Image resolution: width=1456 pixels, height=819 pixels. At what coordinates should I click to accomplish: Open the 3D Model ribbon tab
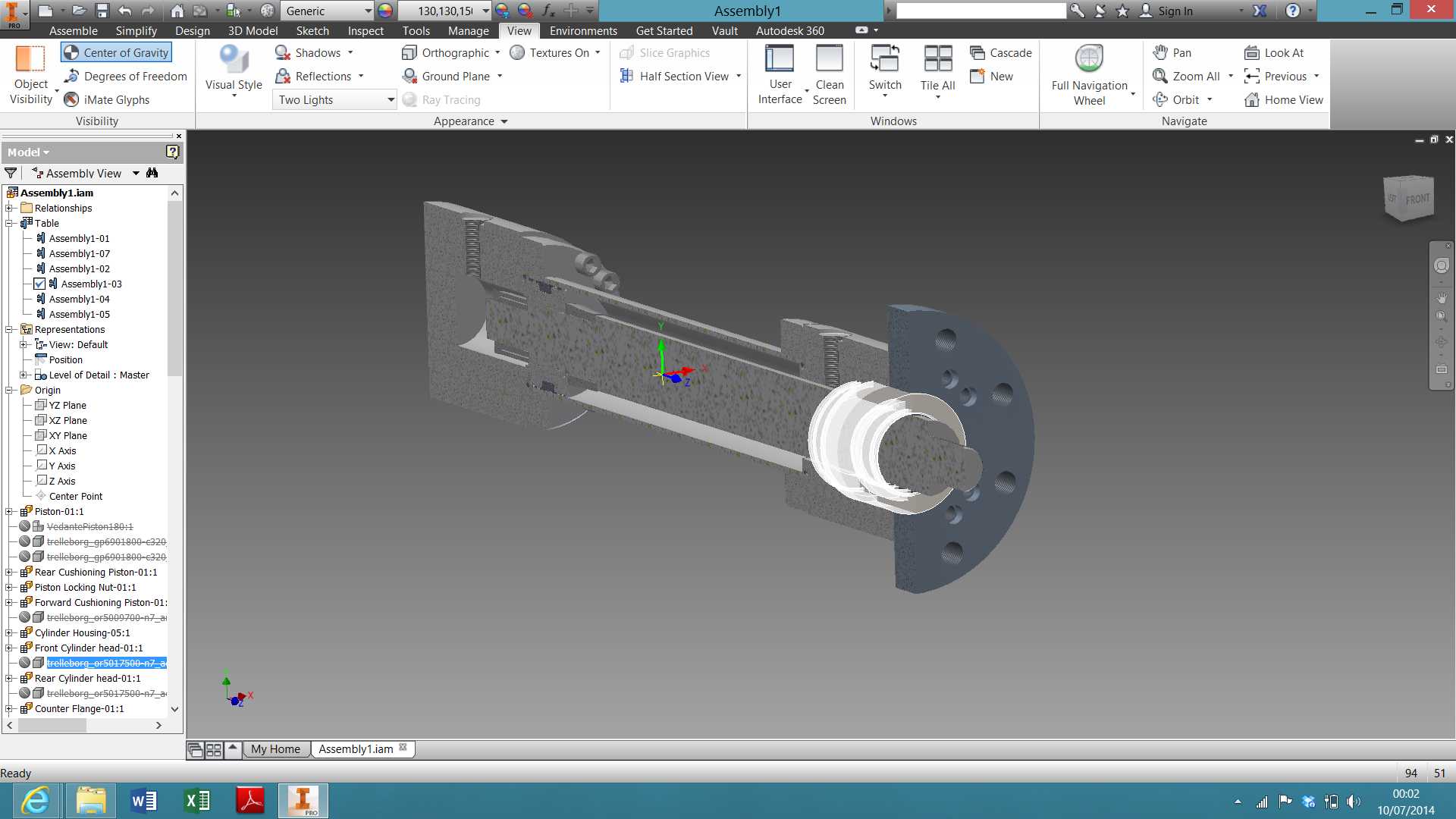click(253, 30)
